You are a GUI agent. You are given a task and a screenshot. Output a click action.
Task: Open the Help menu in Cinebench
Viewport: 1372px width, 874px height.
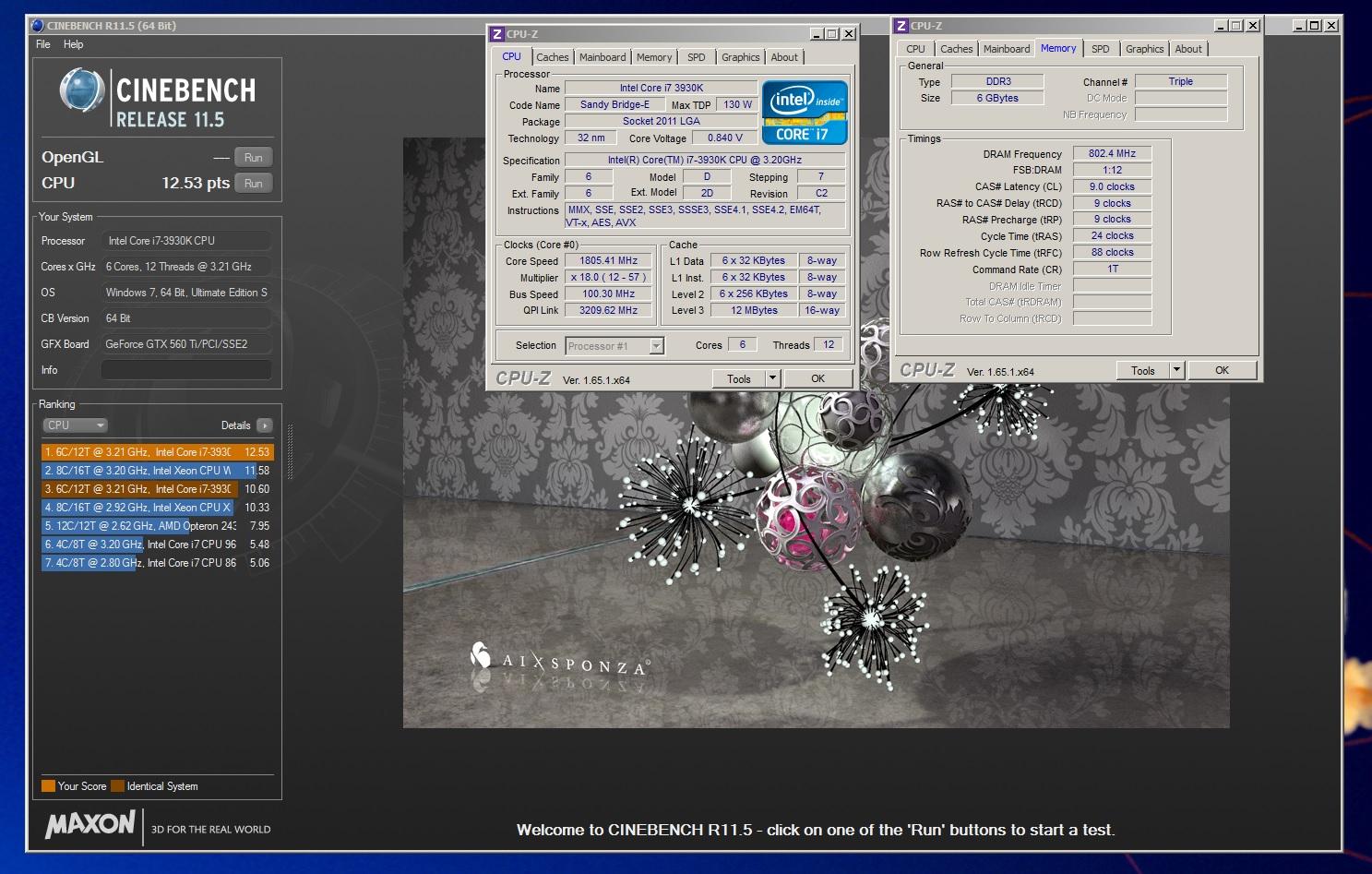tap(73, 44)
